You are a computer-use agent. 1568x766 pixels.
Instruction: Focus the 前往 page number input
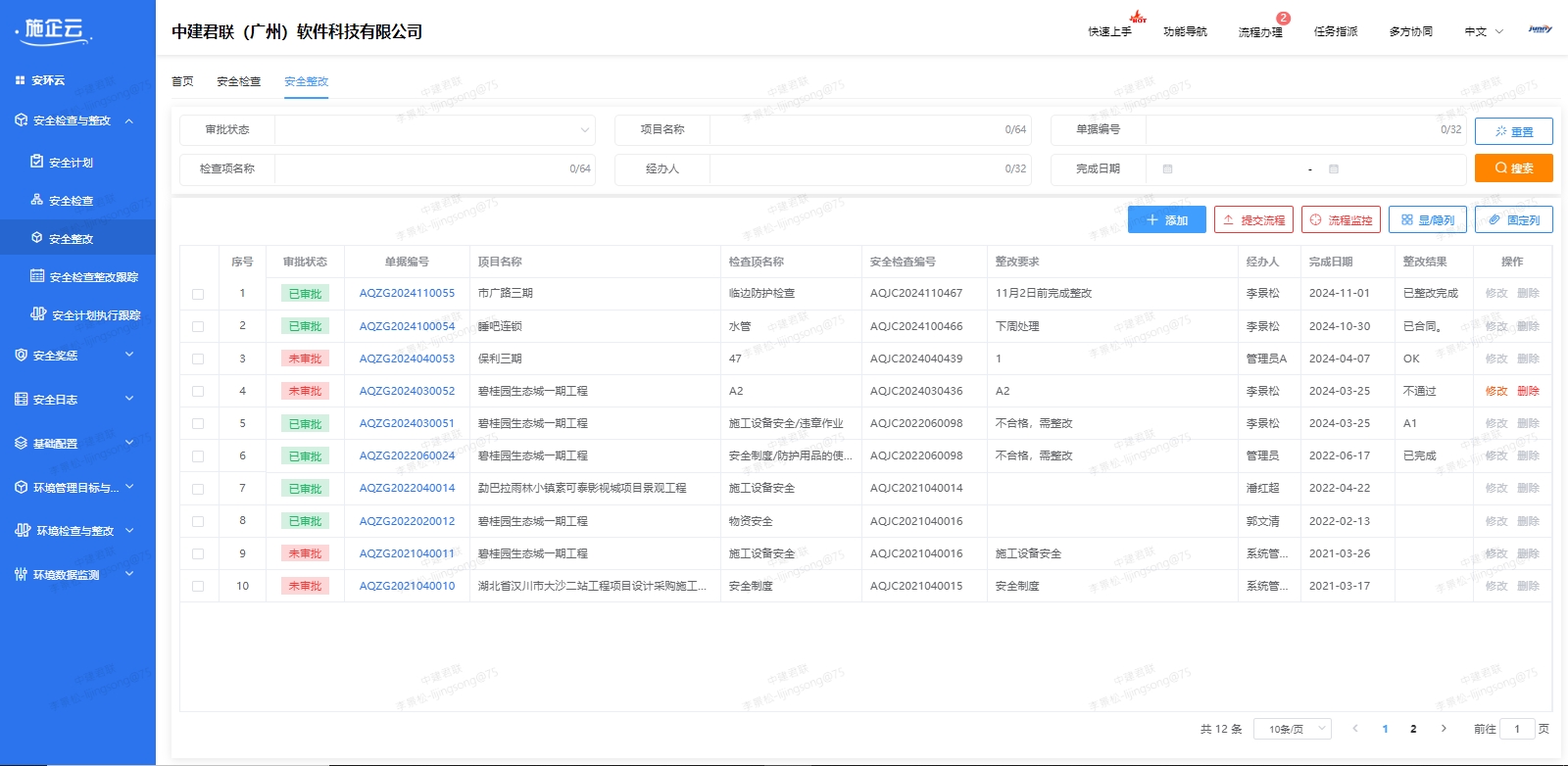[1517, 729]
